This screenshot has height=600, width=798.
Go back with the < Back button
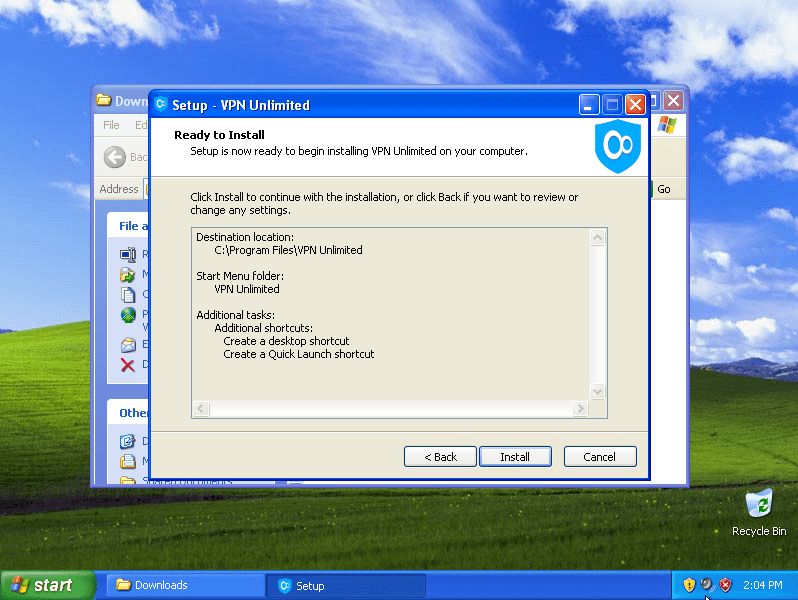[x=440, y=456]
